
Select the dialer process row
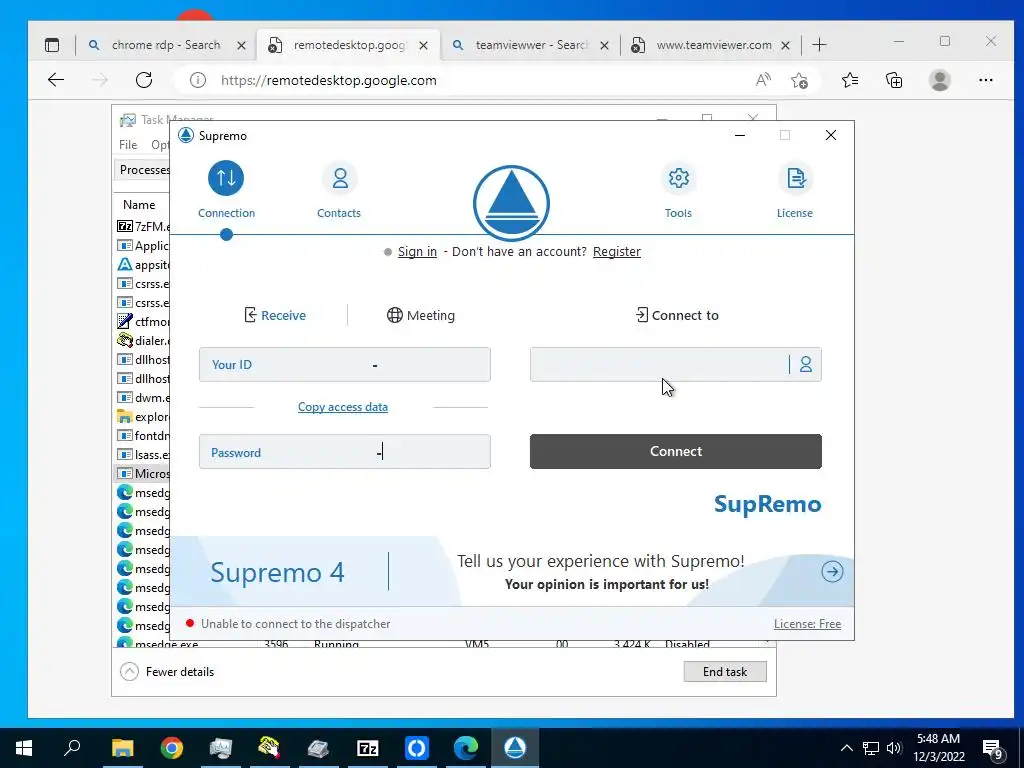tap(143, 340)
